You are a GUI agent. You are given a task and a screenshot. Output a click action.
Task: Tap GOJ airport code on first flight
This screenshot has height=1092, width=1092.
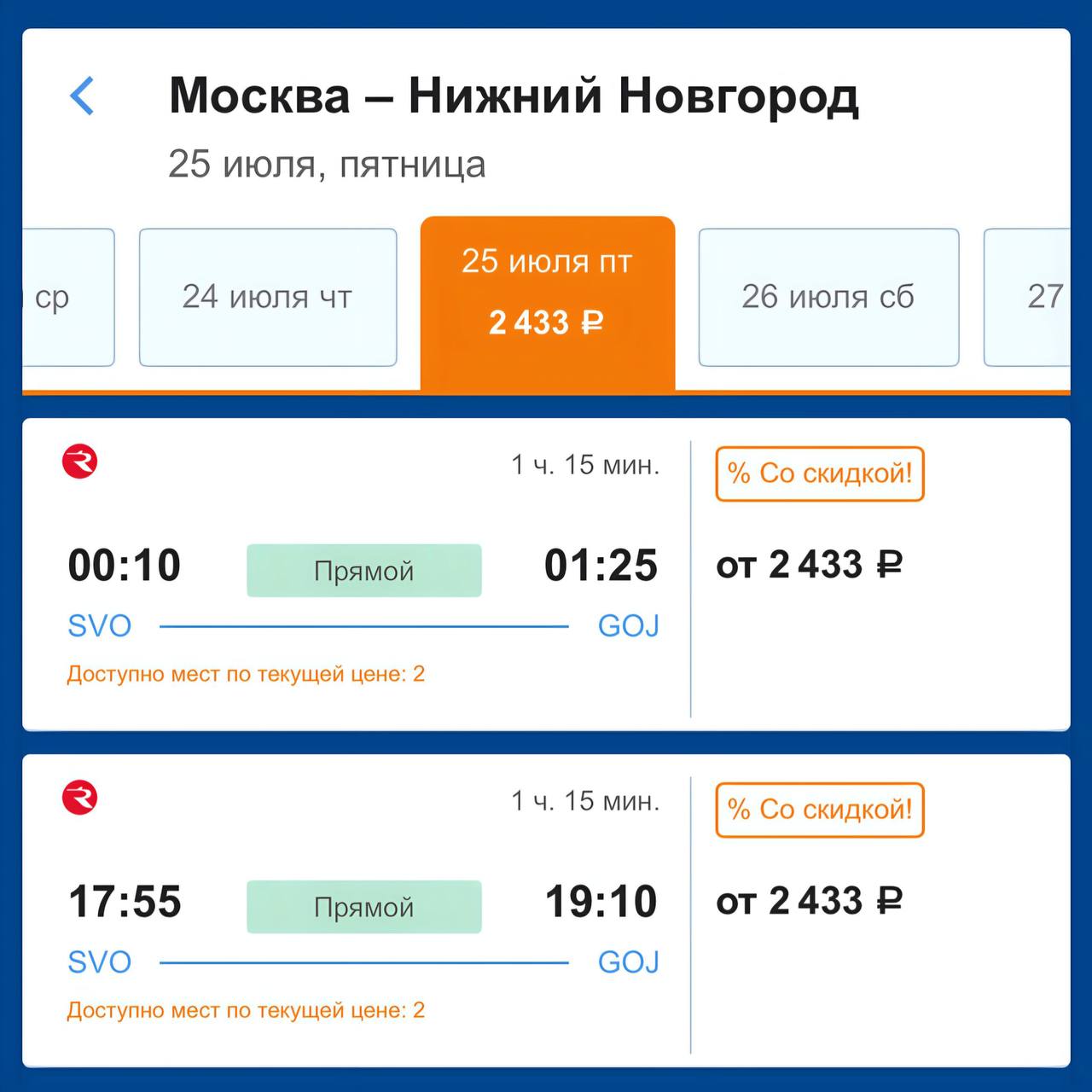[x=629, y=626]
